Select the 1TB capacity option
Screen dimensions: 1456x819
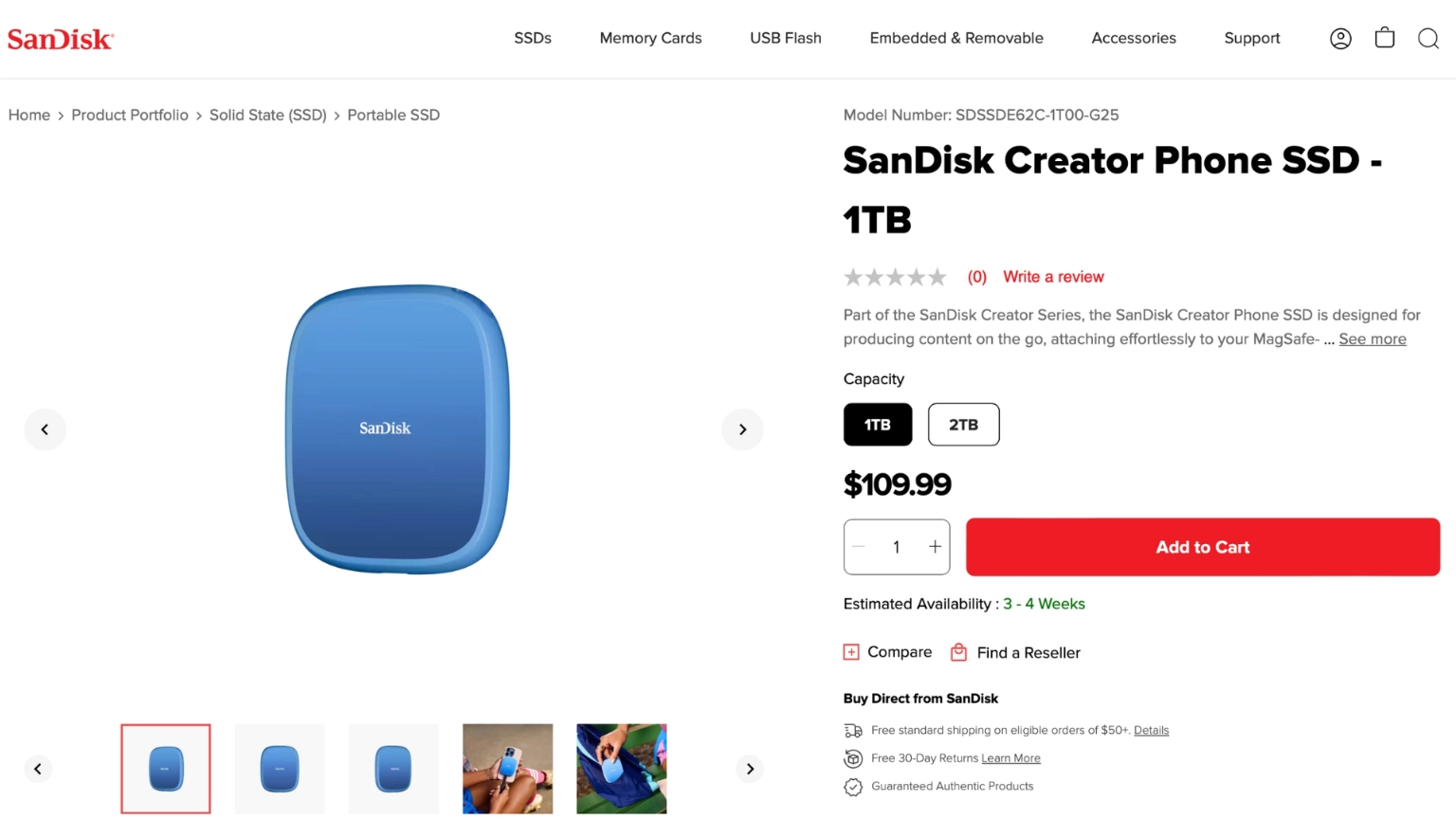coord(878,425)
